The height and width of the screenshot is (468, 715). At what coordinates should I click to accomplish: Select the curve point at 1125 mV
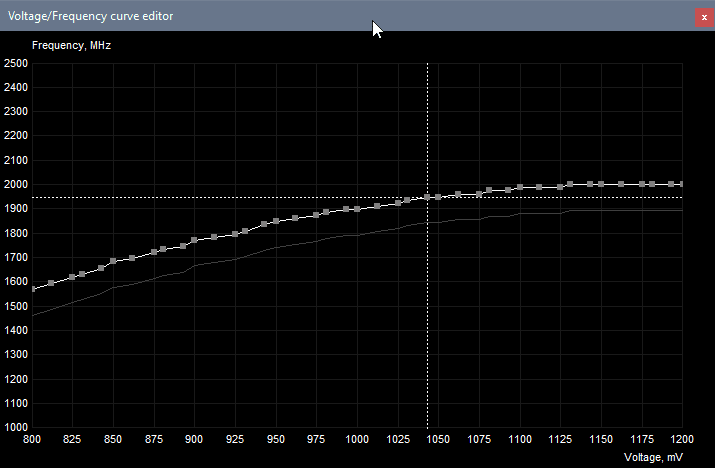coord(560,187)
